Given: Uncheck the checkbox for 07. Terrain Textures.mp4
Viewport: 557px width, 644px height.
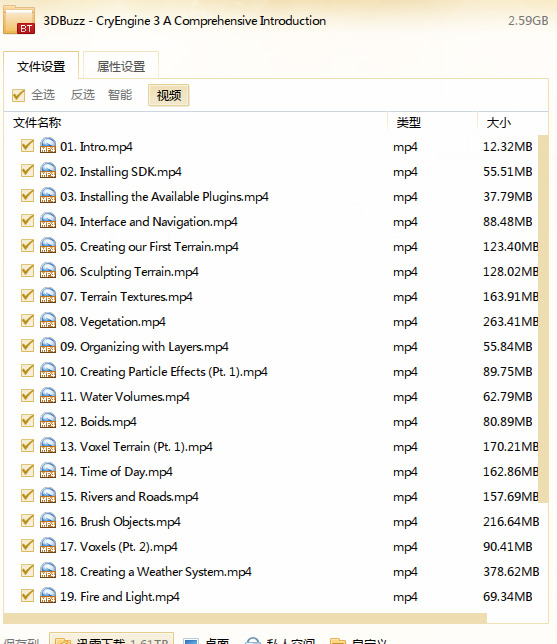Looking at the screenshot, I should pyautogui.click(x=28, y=296).
